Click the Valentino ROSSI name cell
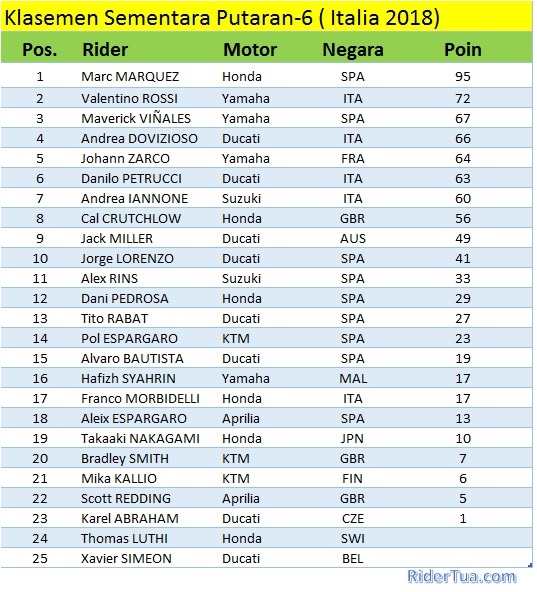The width and height of the screenshot is (537, 592). click(x=129, y=99)
